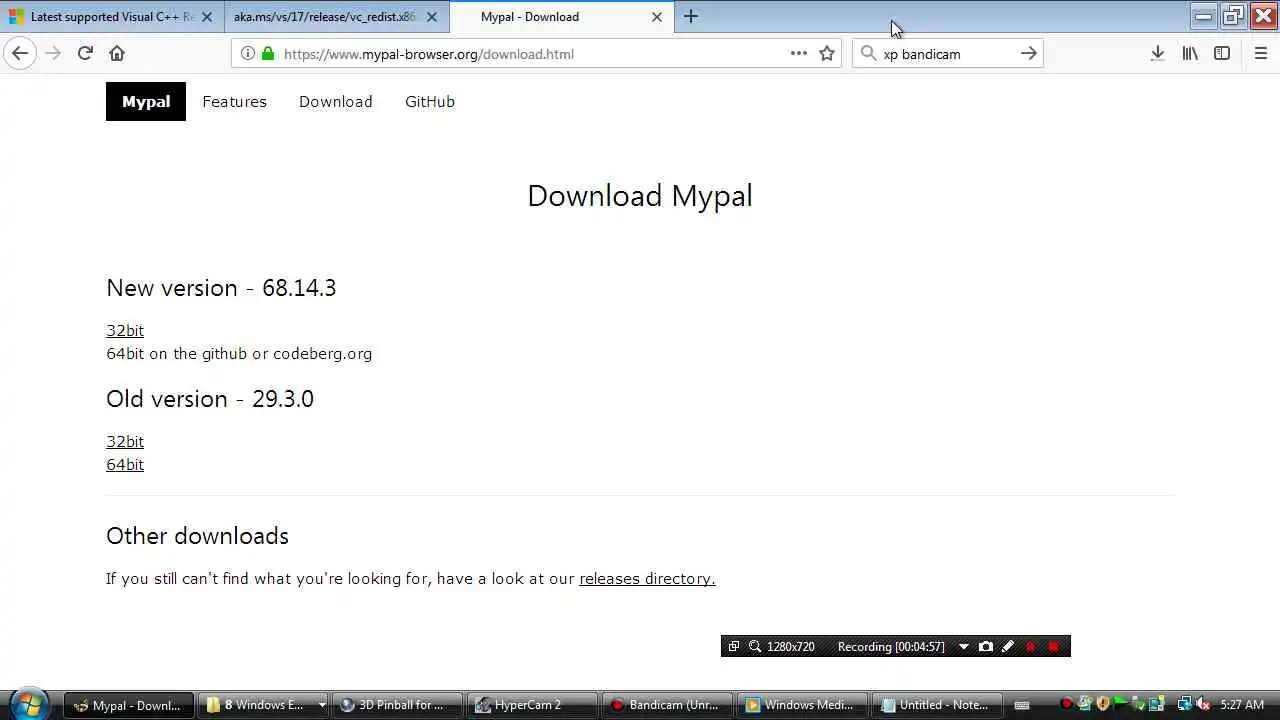Click the Other downloads heading

[x=197, y=536]
